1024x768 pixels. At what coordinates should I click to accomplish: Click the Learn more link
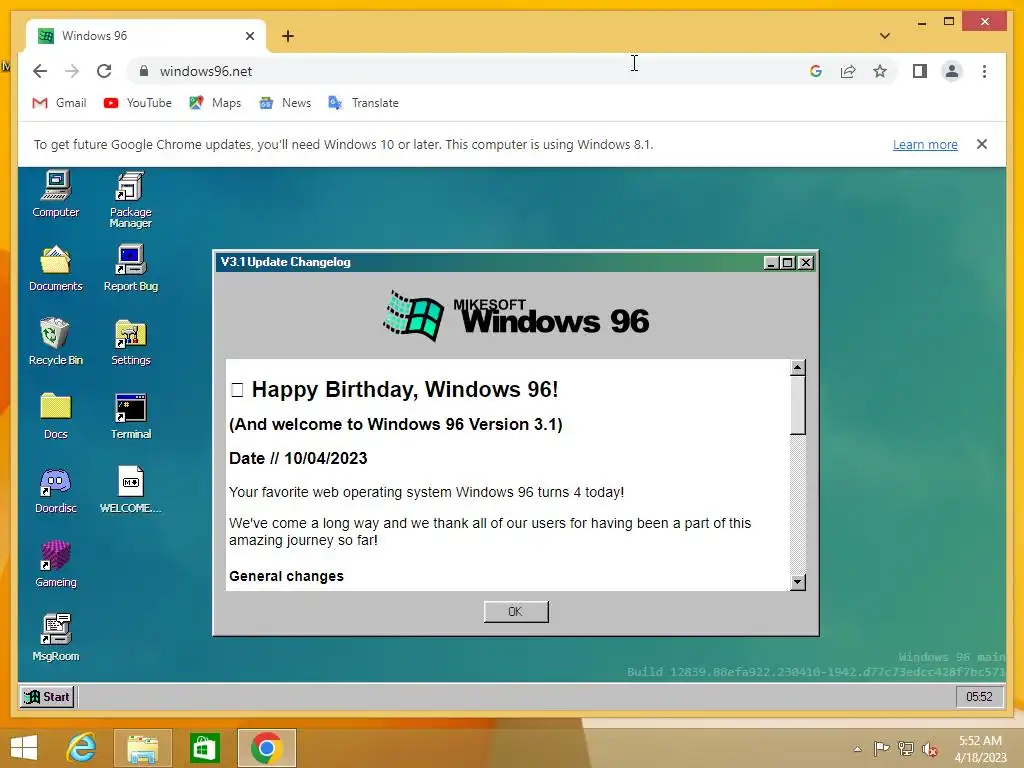tap(925, 144)
